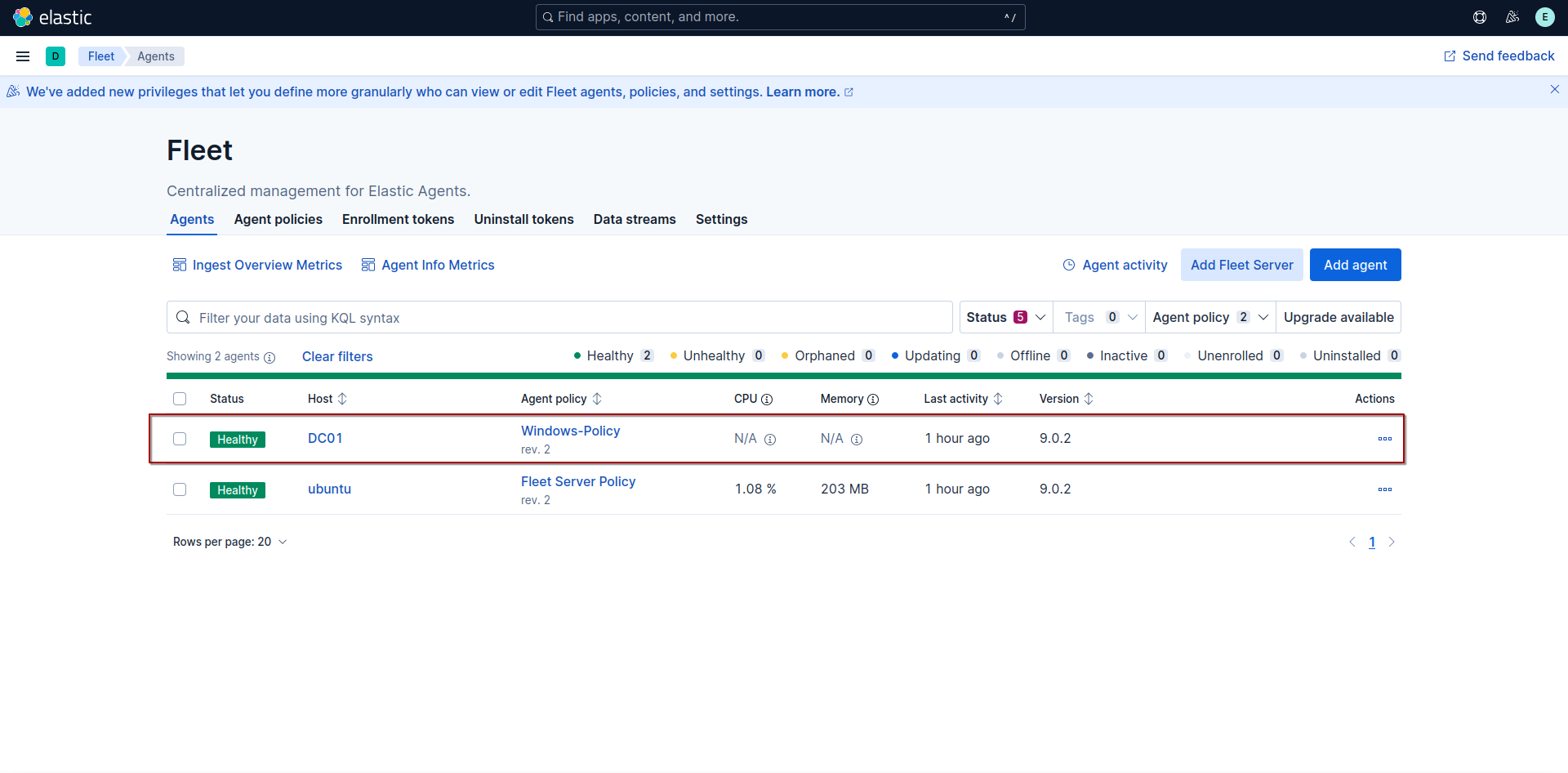Expand the Status filter dropdown

pos(1006,317)
